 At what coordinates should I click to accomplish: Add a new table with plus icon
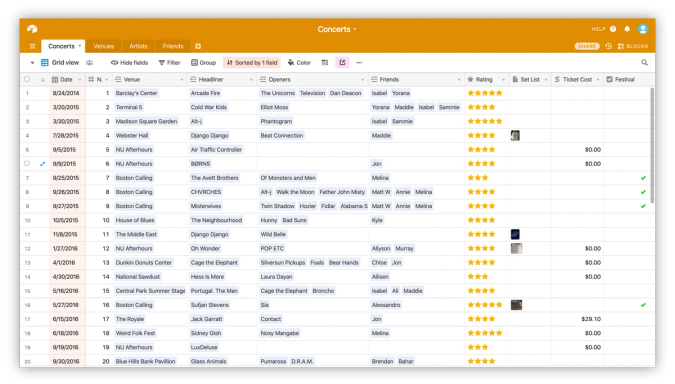(x=198, y=46)
